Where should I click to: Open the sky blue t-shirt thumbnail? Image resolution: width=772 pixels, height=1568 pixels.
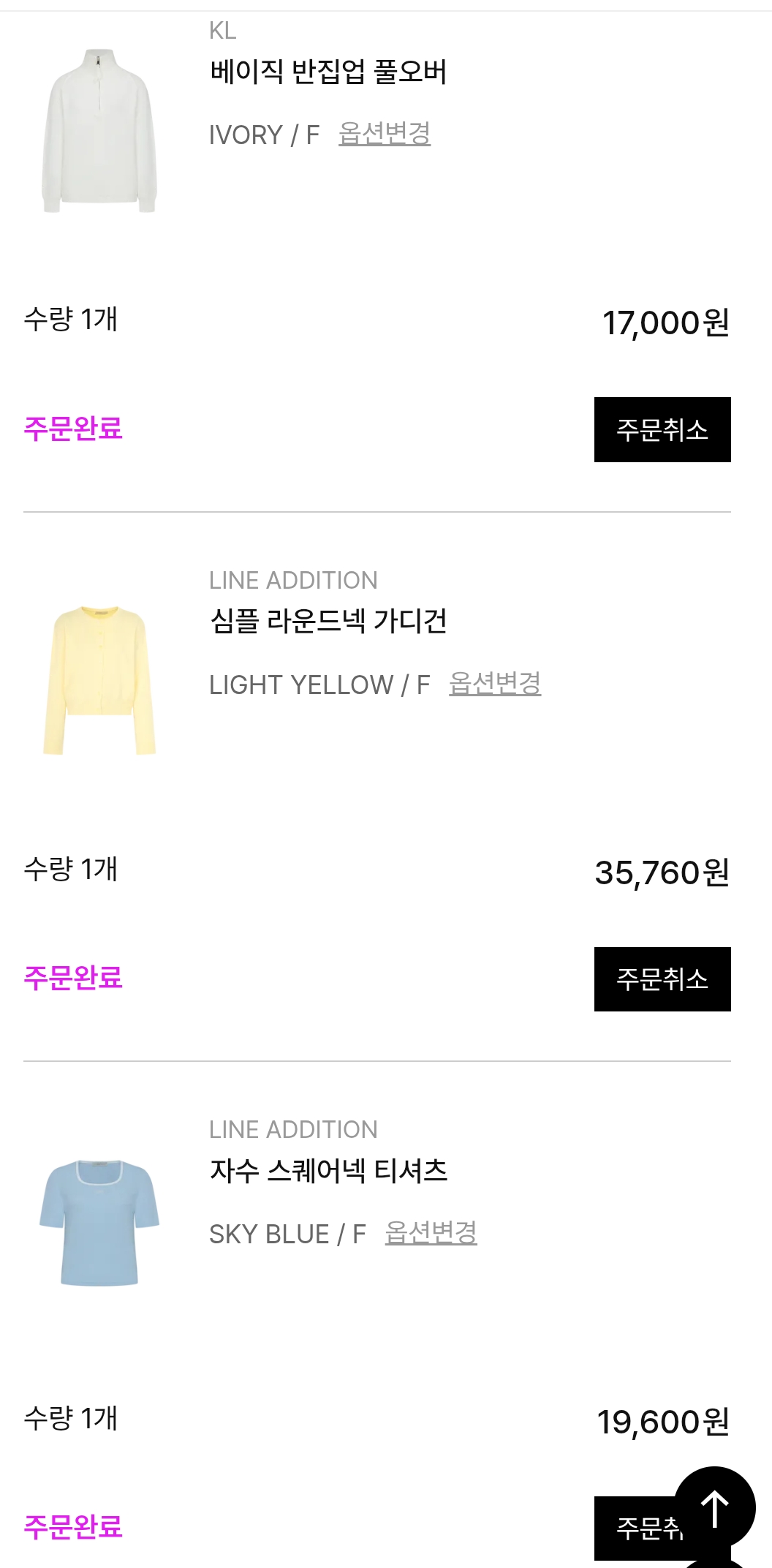[99, 1223]
